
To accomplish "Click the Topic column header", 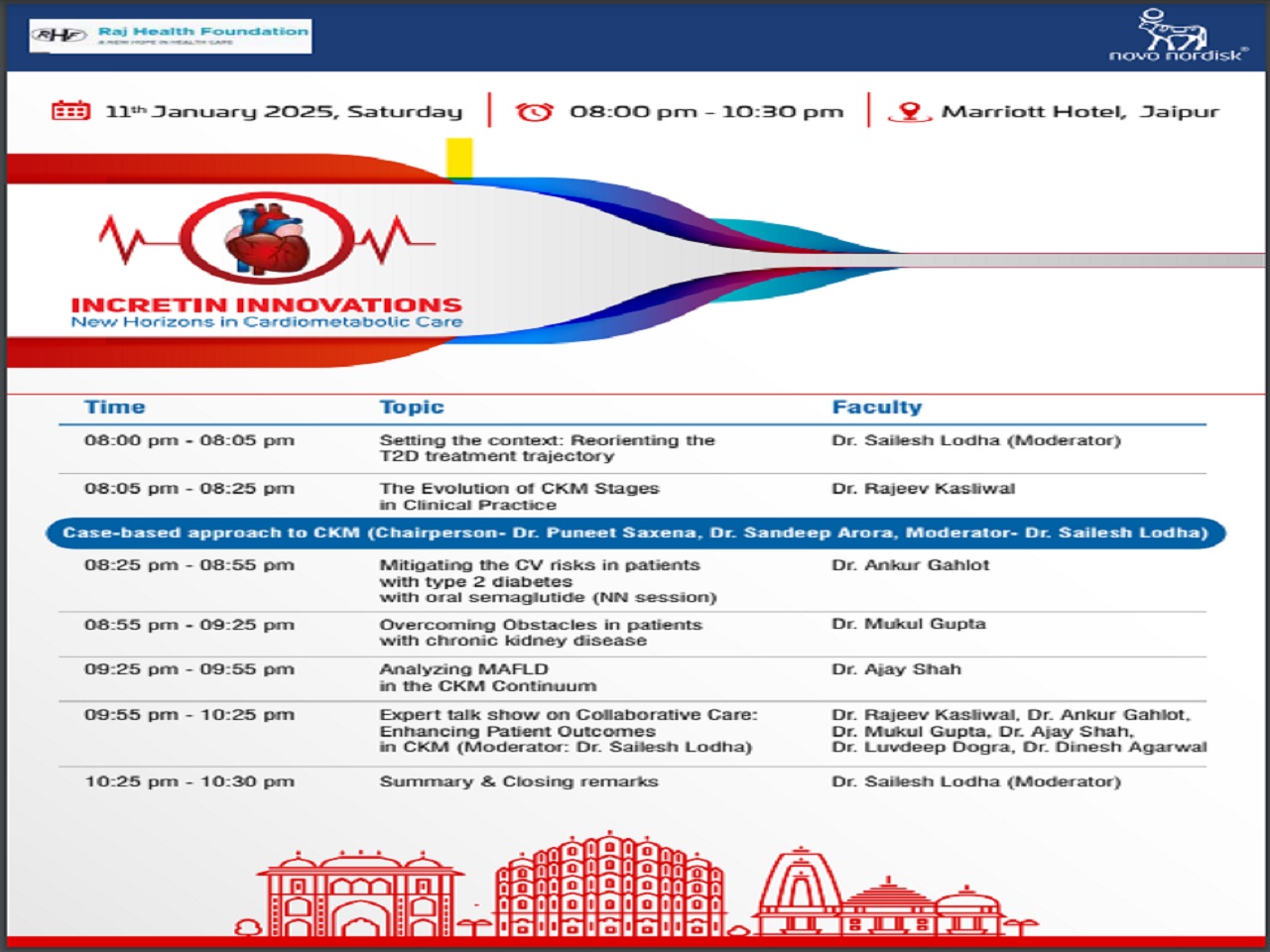I will [x=412, y=407].
